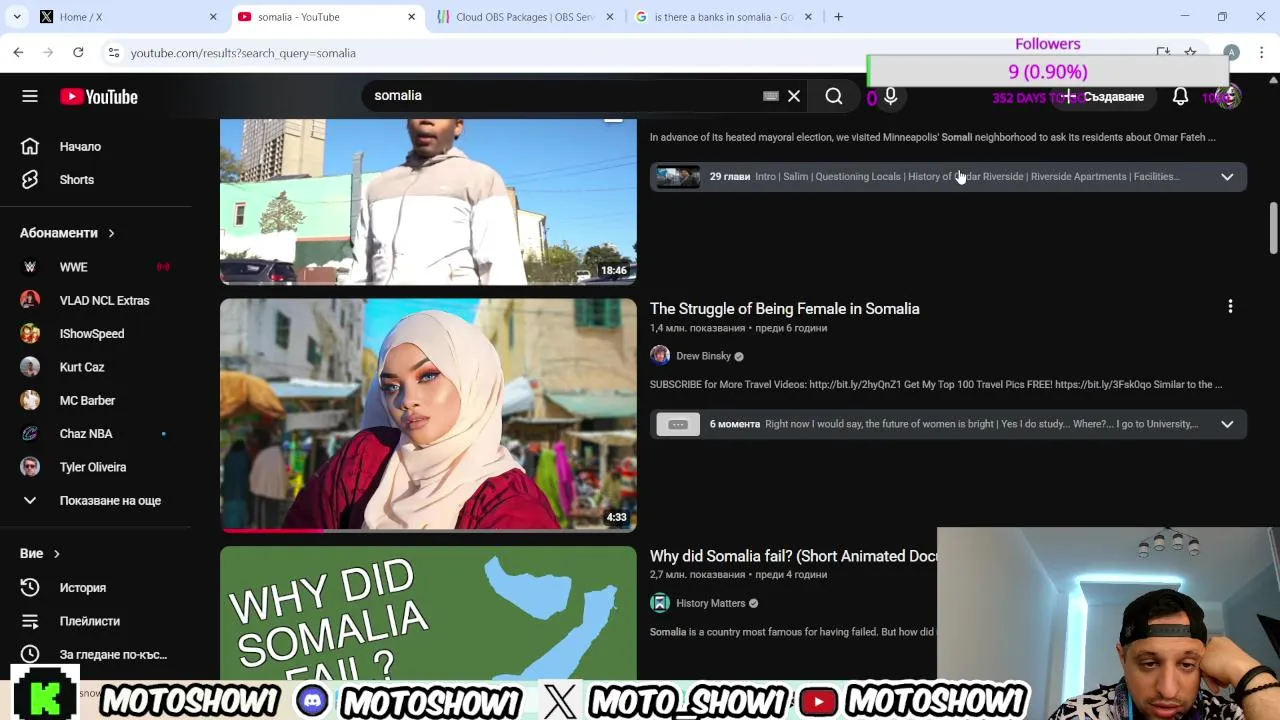Click the page vertical scrollbar thumb
This screenshot has width=1280, height=720.
point(1273,228)
